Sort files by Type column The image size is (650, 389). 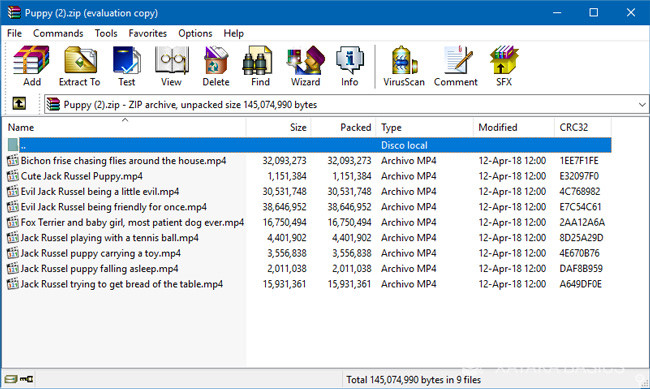click(x=424, y=127)
